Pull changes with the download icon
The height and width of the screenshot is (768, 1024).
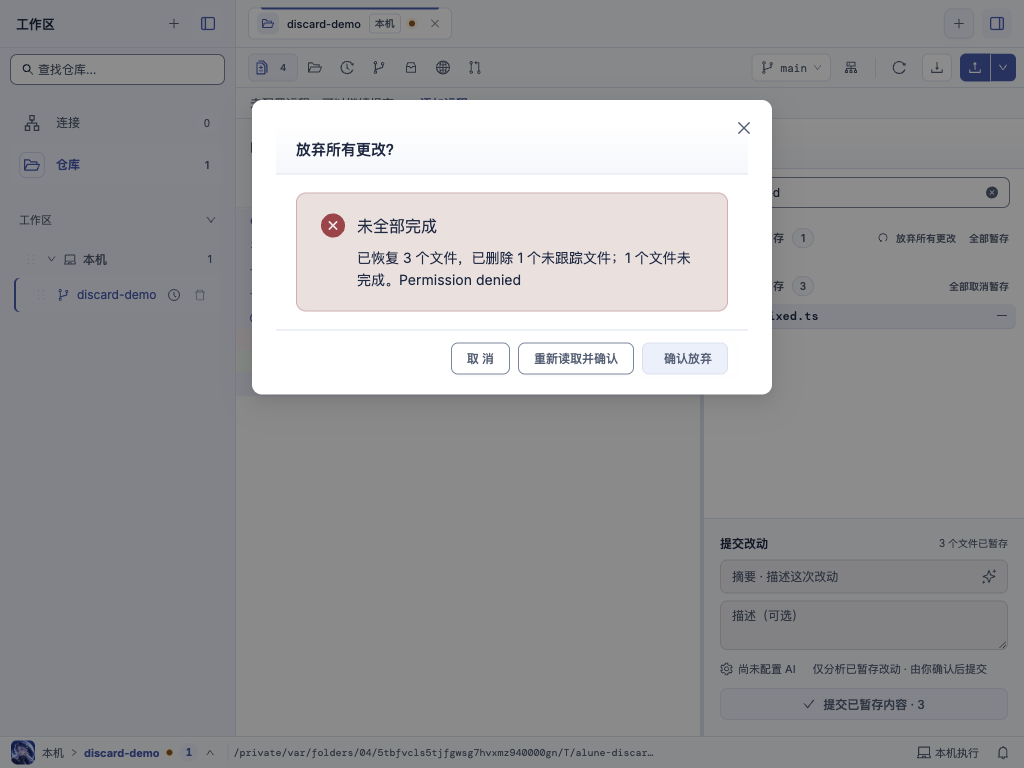936,68
